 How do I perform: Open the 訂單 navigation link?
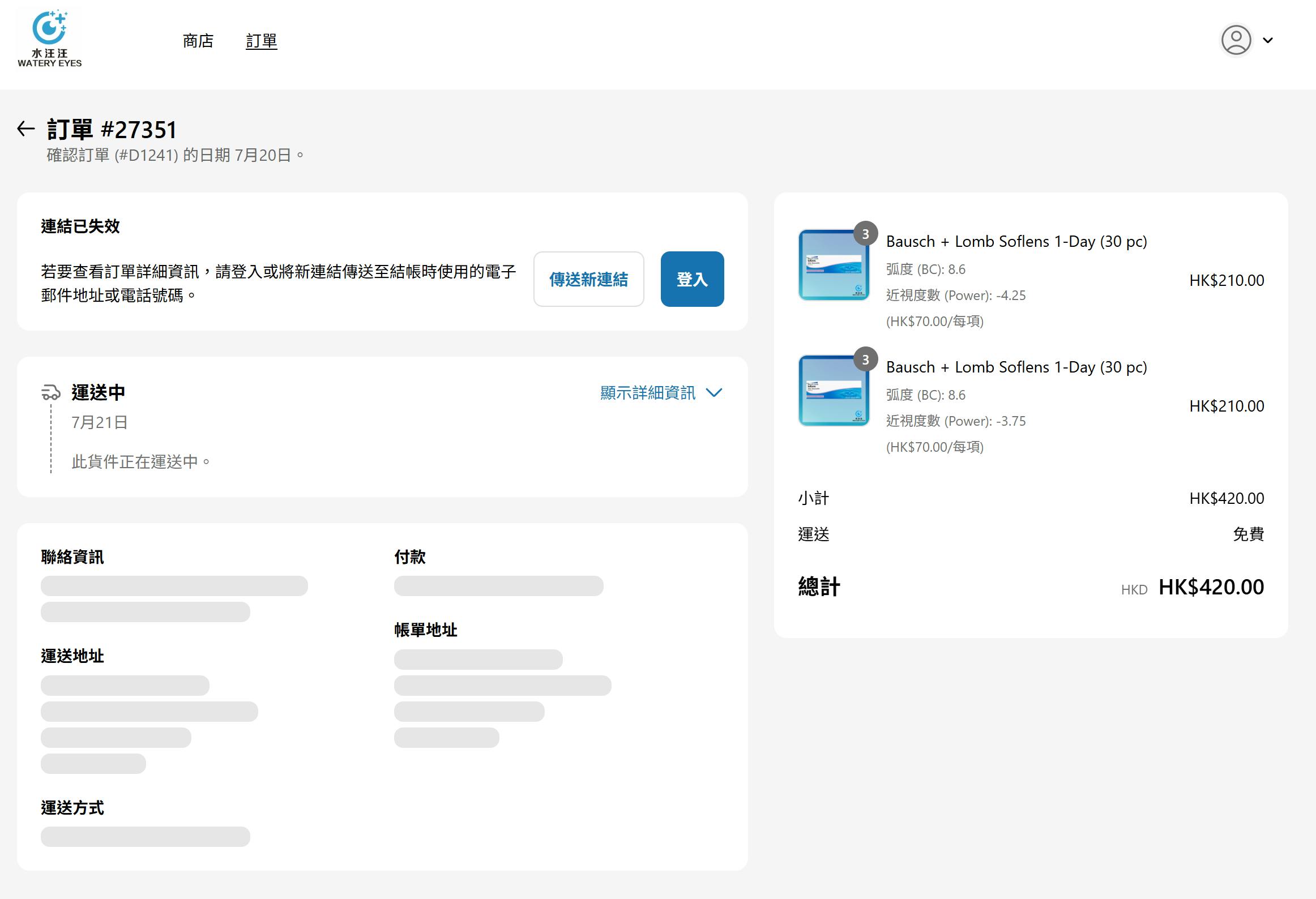(261, 41)
